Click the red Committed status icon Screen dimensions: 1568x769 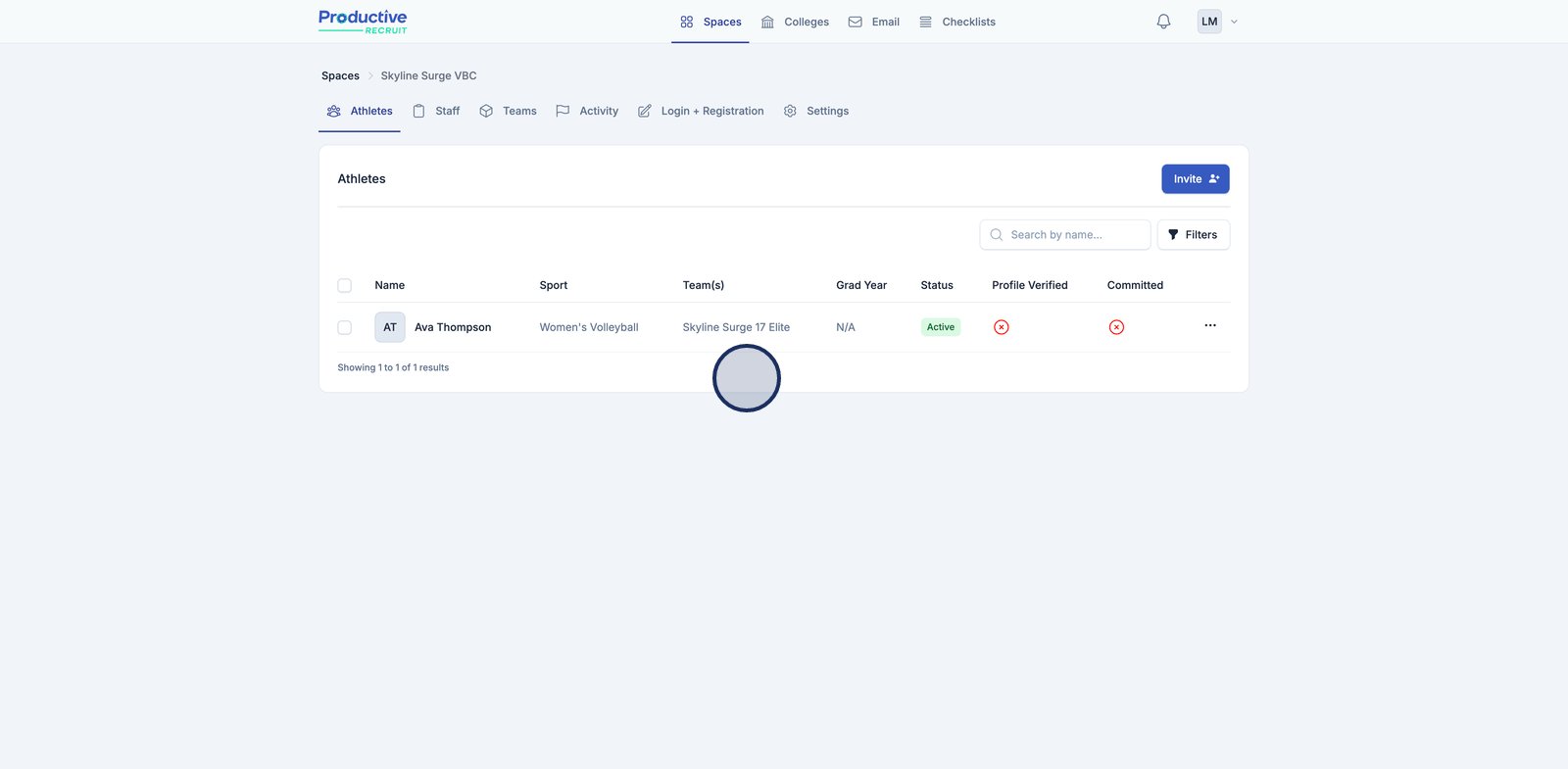[x=1116, y=327]
